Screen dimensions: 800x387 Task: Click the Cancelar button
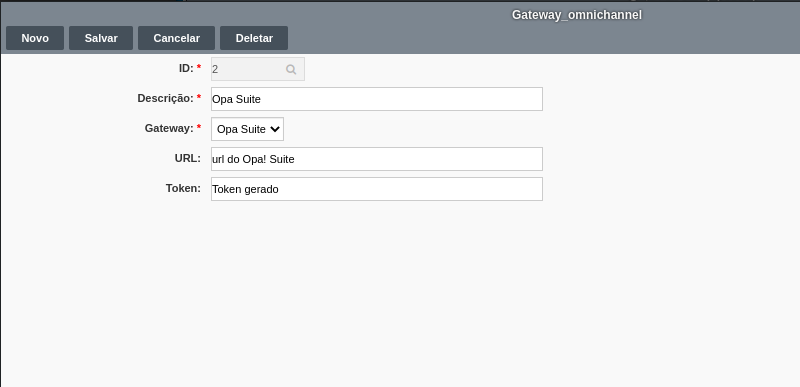(x=177, y=38)
